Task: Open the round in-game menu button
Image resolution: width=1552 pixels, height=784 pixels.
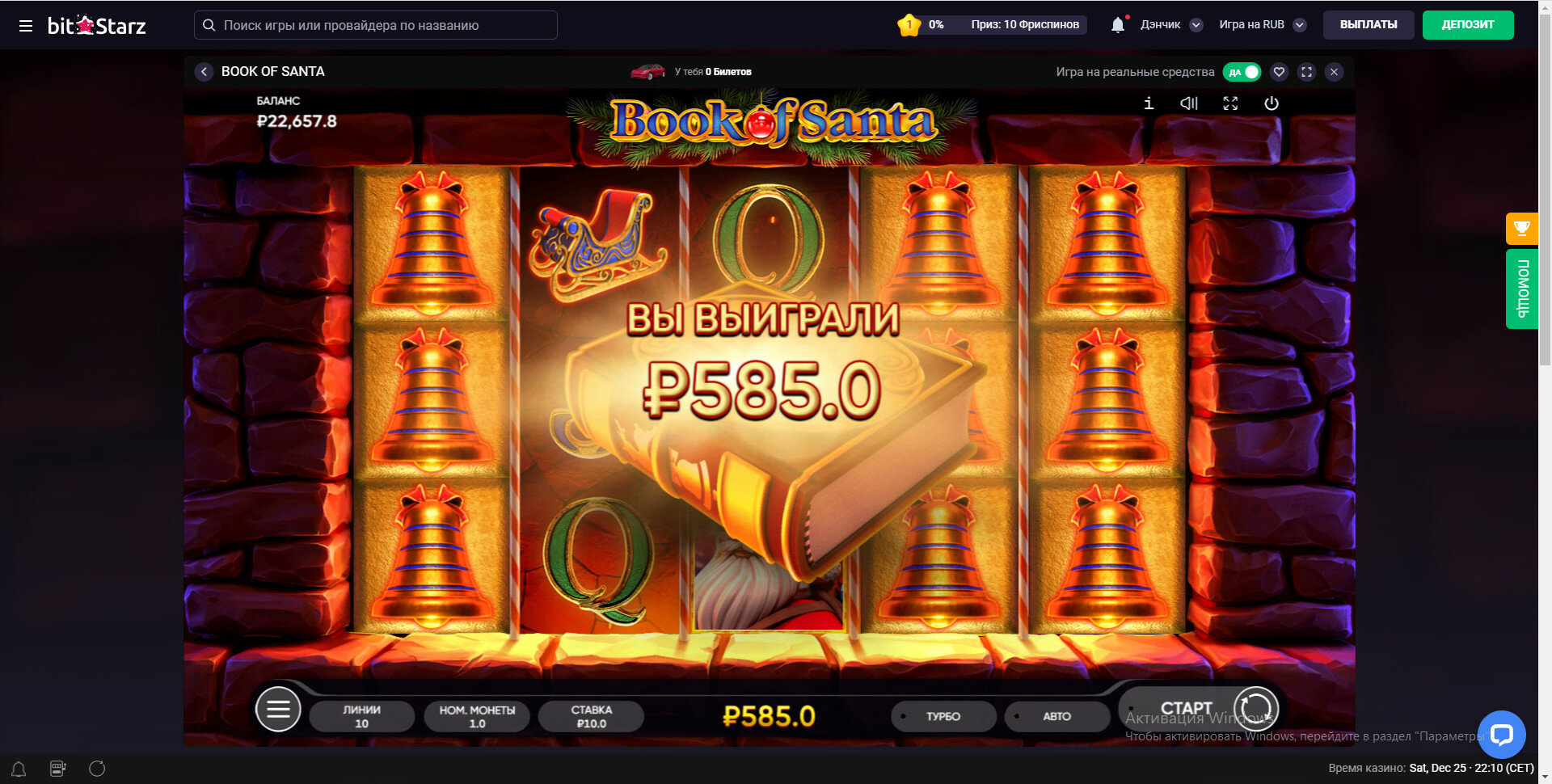Action: click(x=278, y=709)
